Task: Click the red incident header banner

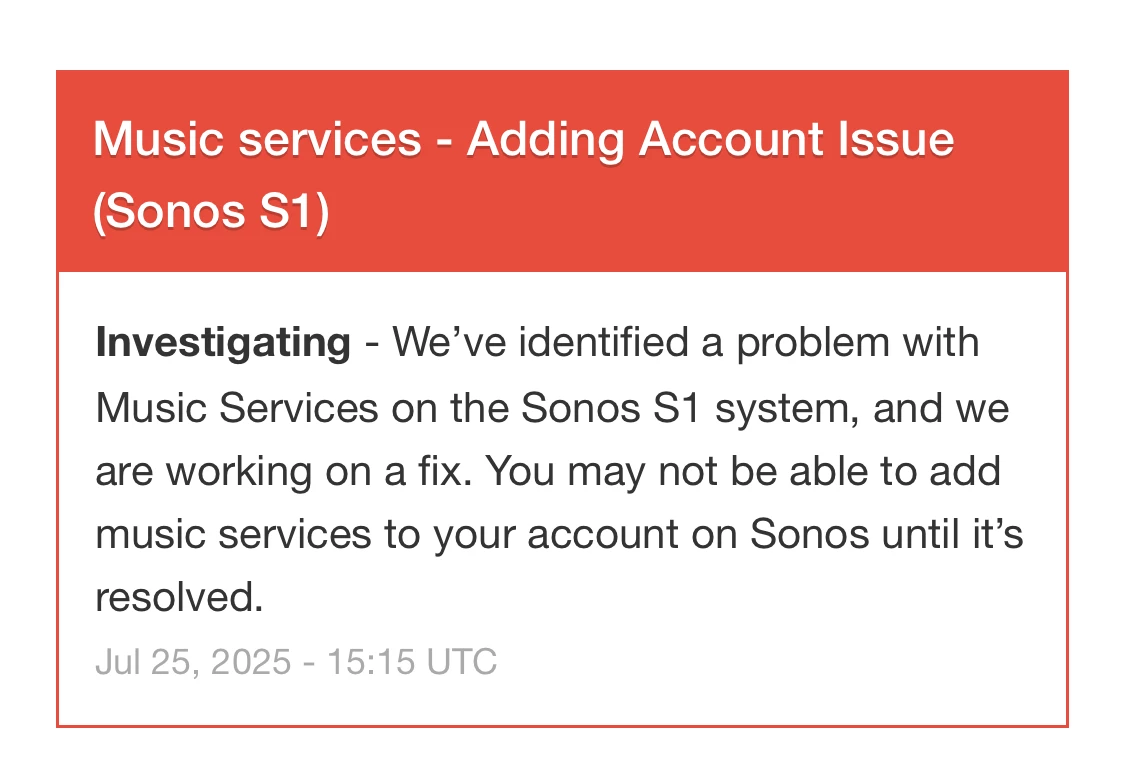Action: (x=562, y=171)
